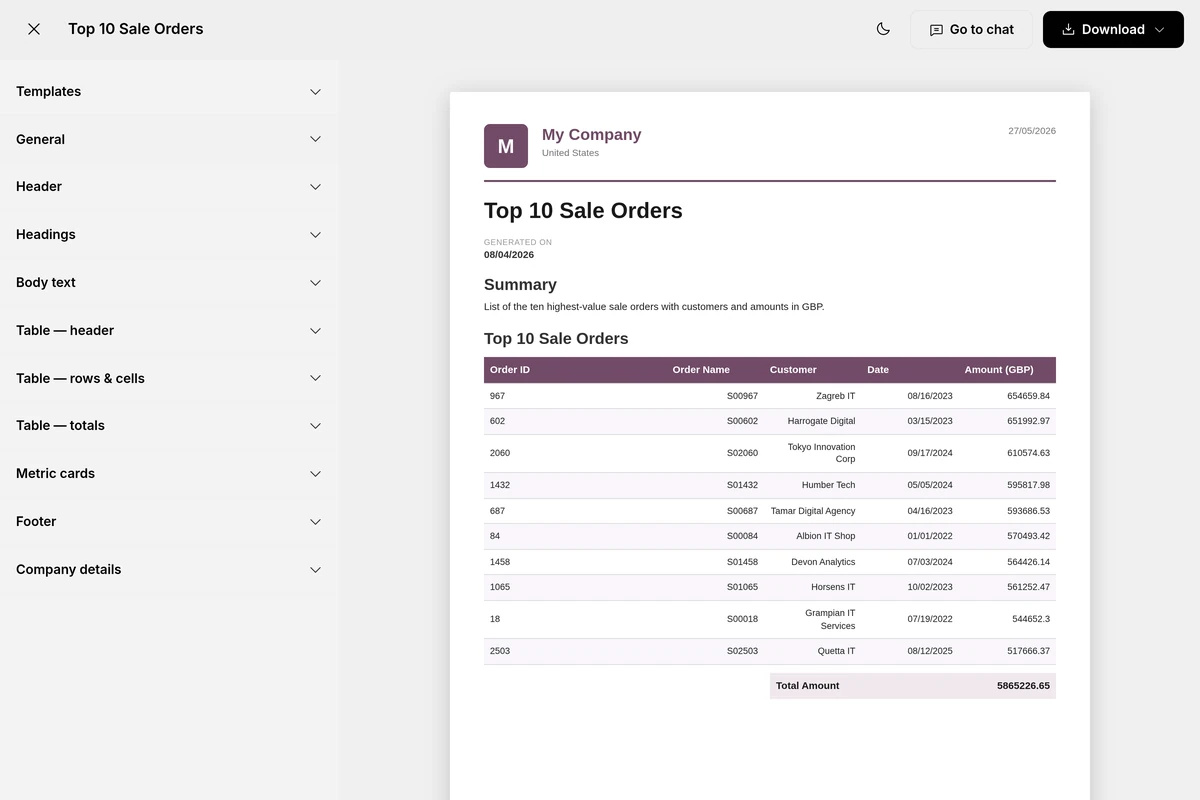Click the Download button

pos(1113,29)
